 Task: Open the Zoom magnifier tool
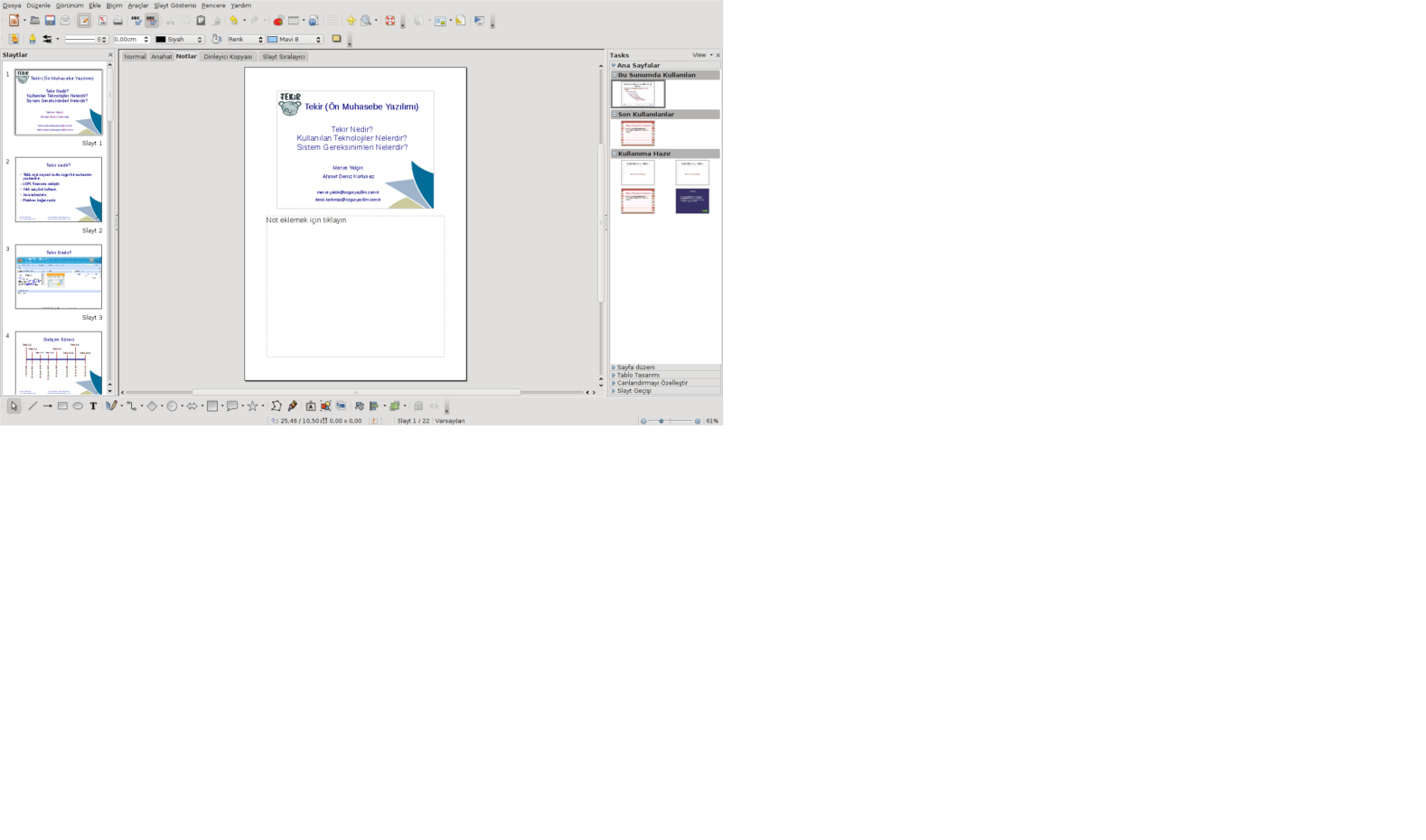pyautogui.click(x=366, y=21)
